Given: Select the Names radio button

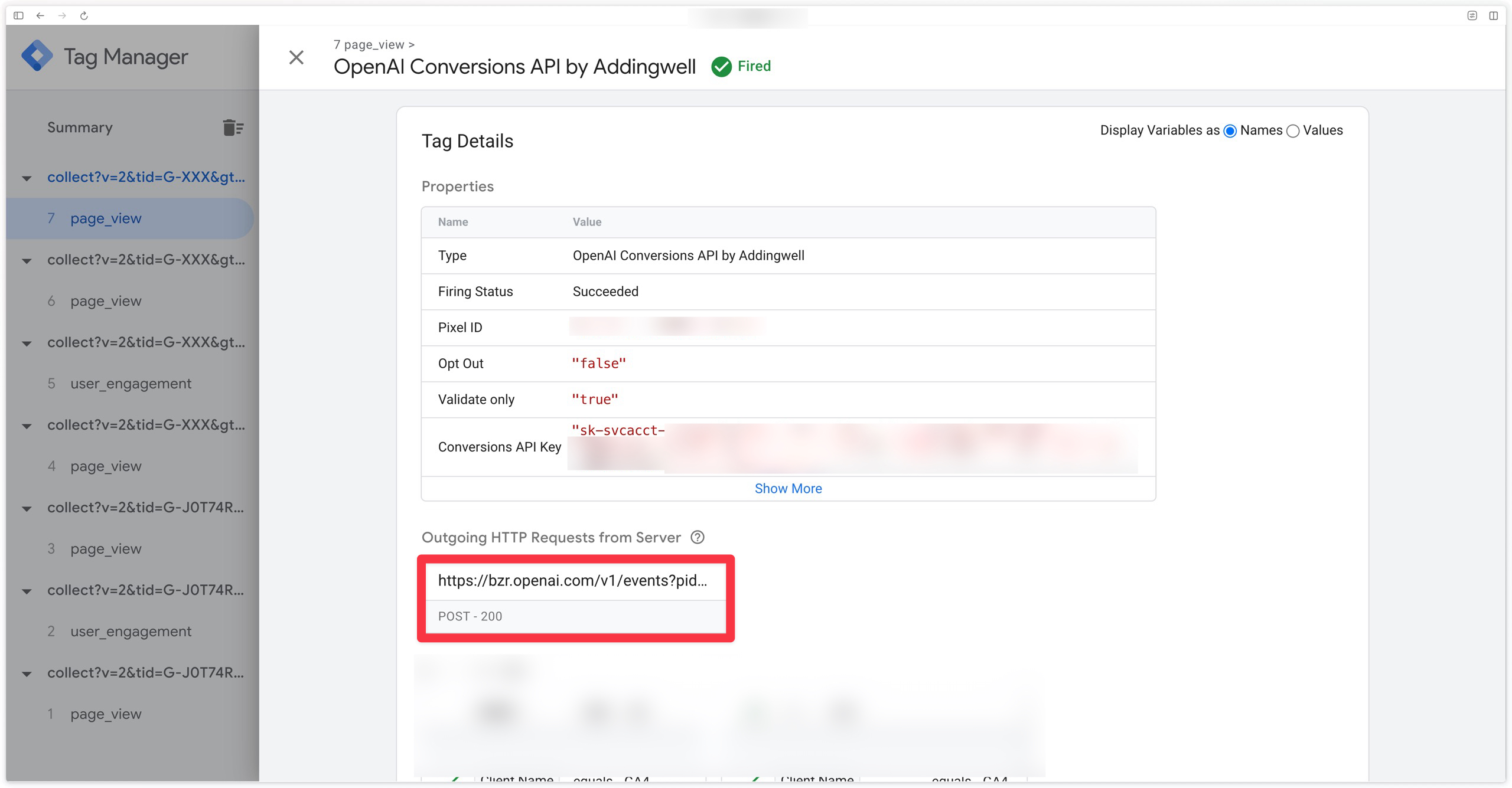Looking at the screenshot, I should pyautogui.click(x=1230, y=131).
